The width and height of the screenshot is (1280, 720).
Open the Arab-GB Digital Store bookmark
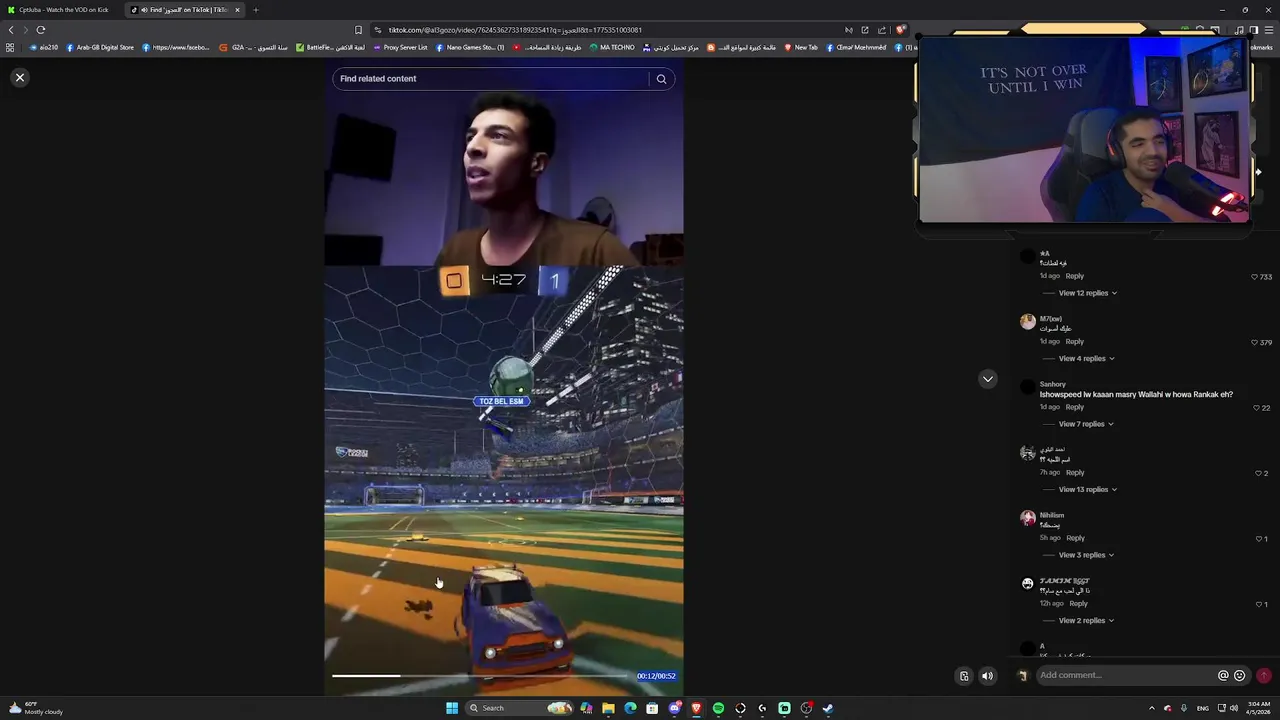coord(100,47)
